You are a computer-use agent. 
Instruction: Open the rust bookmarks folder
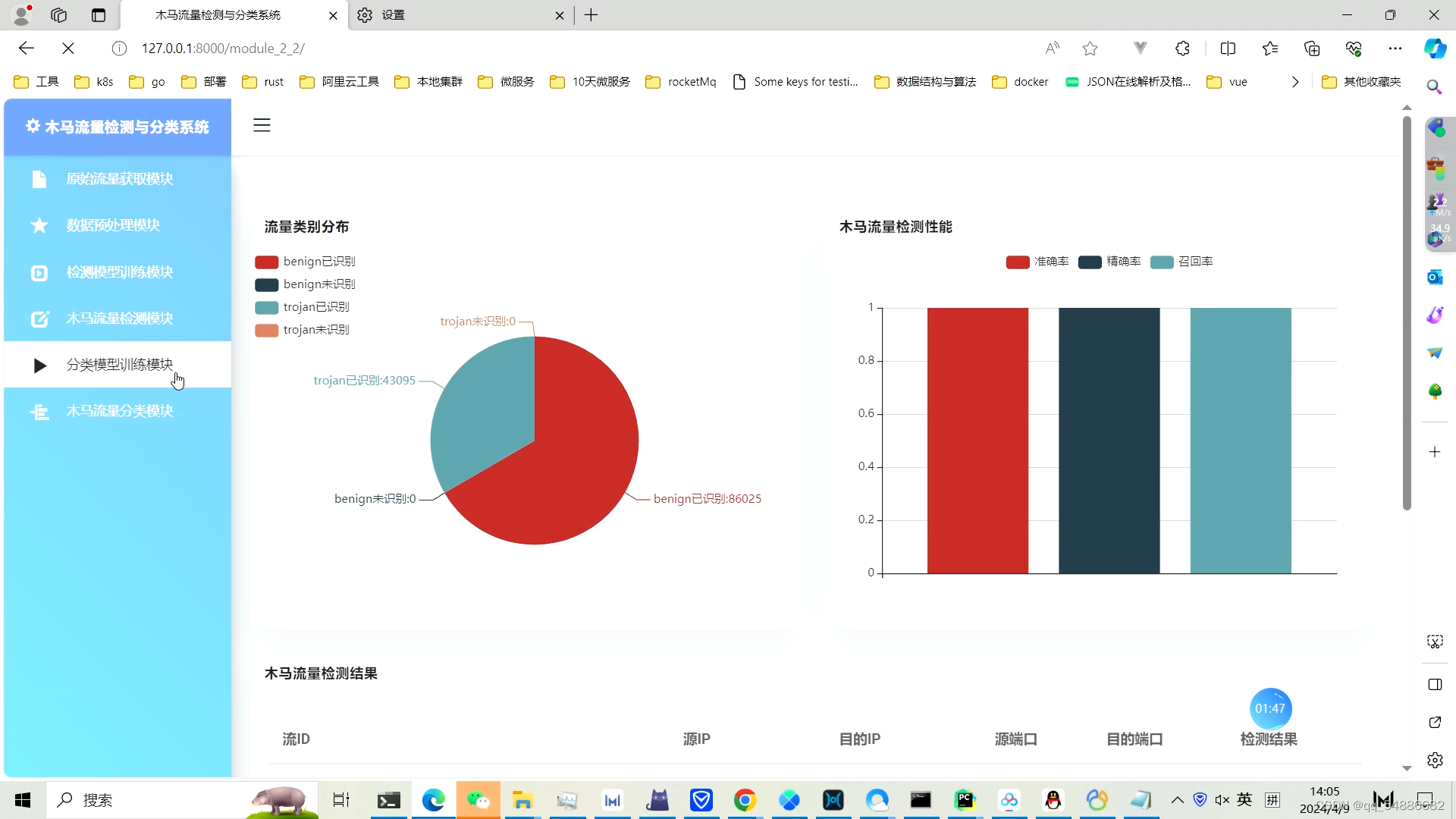tap(262, 82)
